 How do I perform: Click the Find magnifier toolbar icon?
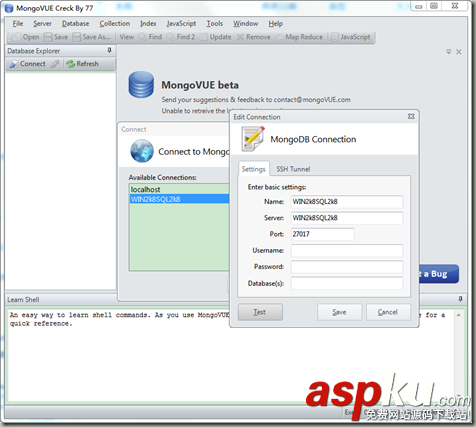pyautogui.click(x=142, y=37)
